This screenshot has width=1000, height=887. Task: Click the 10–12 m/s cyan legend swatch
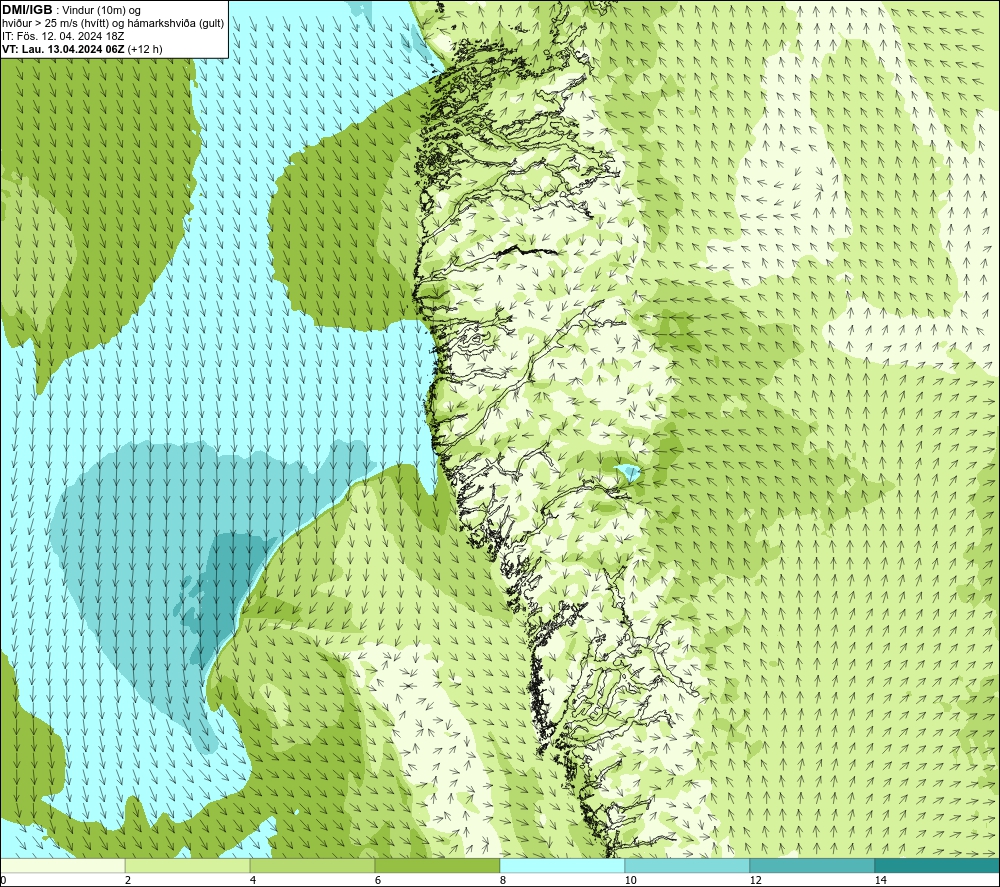(688, 866)
